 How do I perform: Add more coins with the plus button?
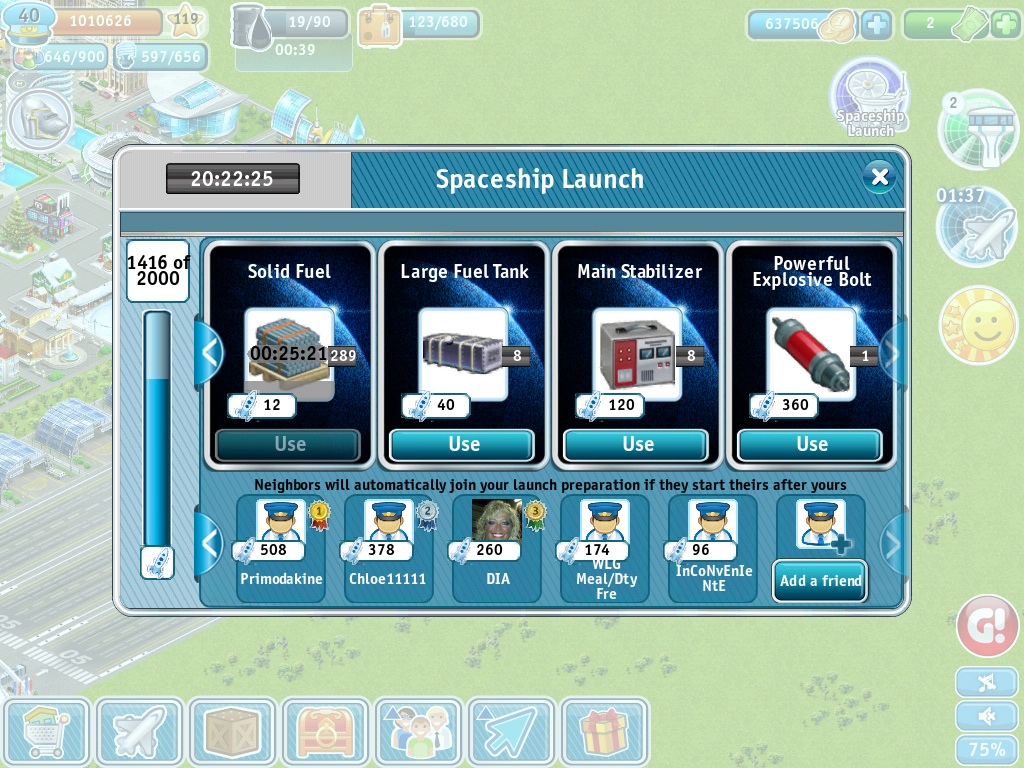click(876, 24)
